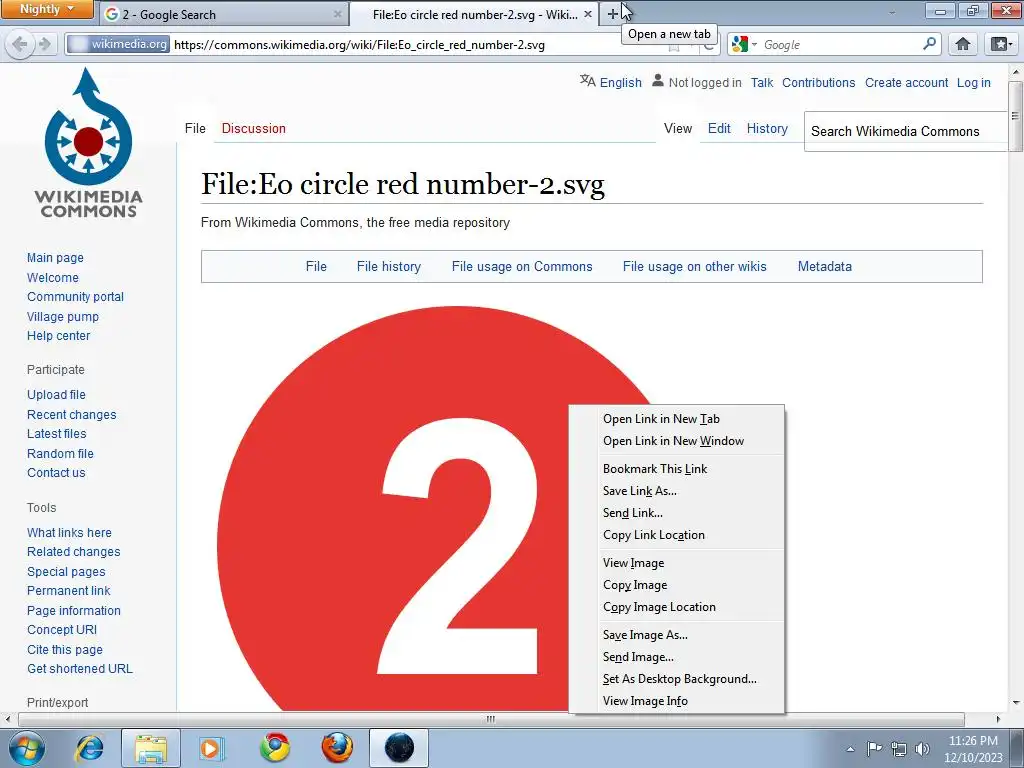This screenshot has height=768, width=1024.
Task: Show hidden tray icons arrow
Action: coord(850,750)
